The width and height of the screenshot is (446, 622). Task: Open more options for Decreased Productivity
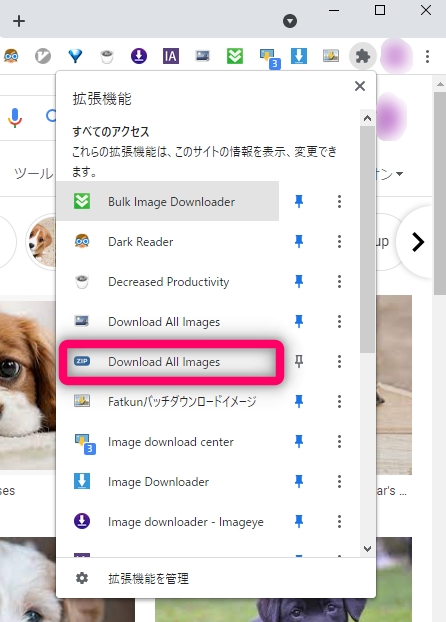coord(339,281)
